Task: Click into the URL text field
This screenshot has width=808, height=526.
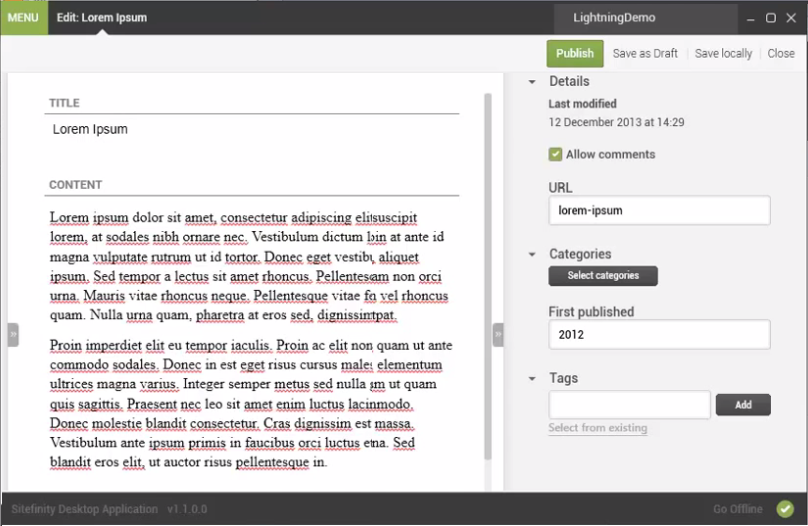Action: click(x=659, y=210)
